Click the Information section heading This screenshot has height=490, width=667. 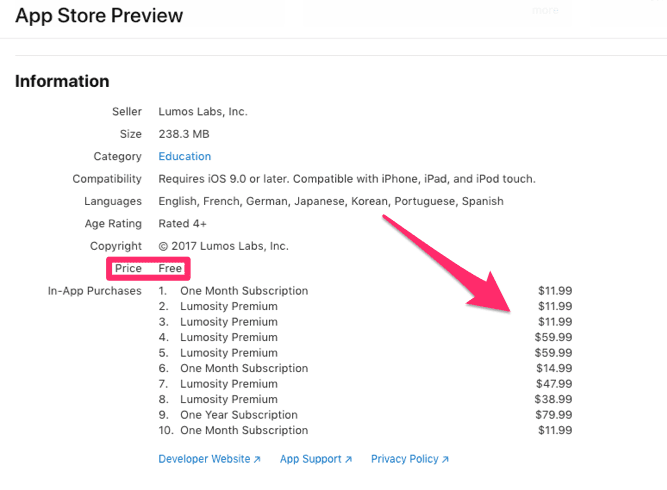[x=62, y=81]
